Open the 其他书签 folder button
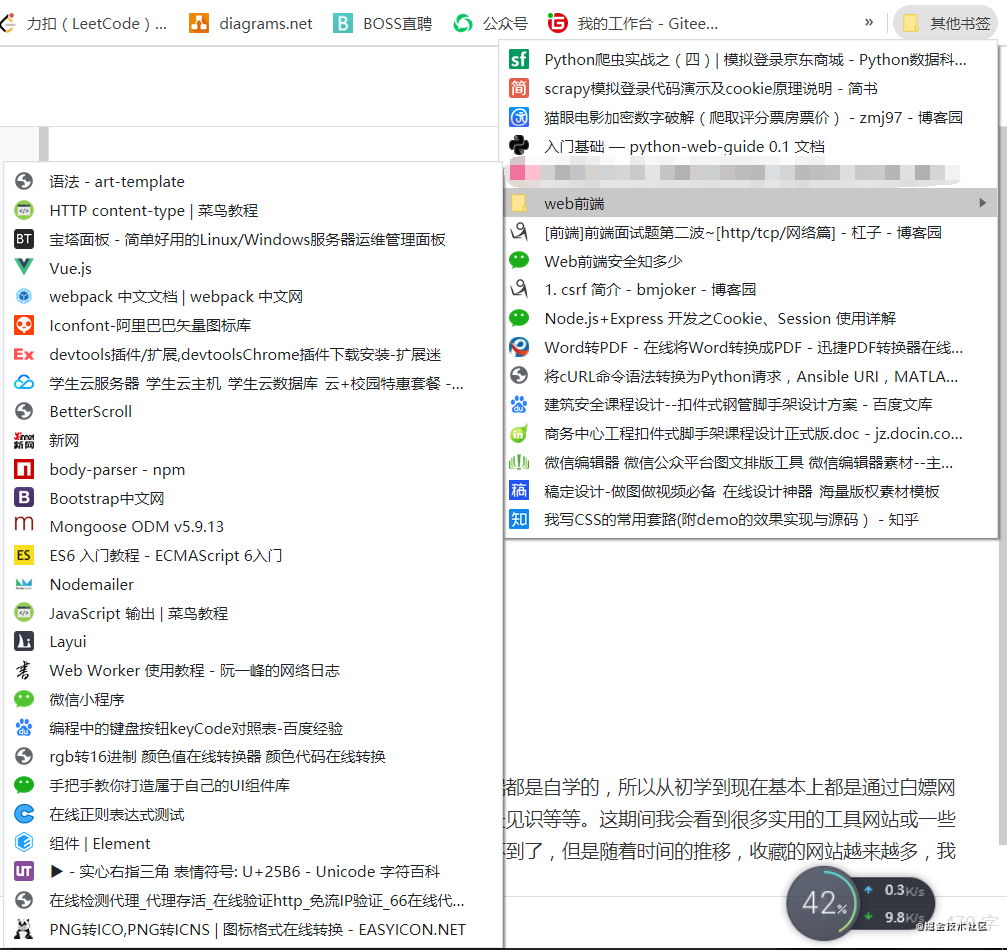The image size is (1007, 950). tap(946, 24)
